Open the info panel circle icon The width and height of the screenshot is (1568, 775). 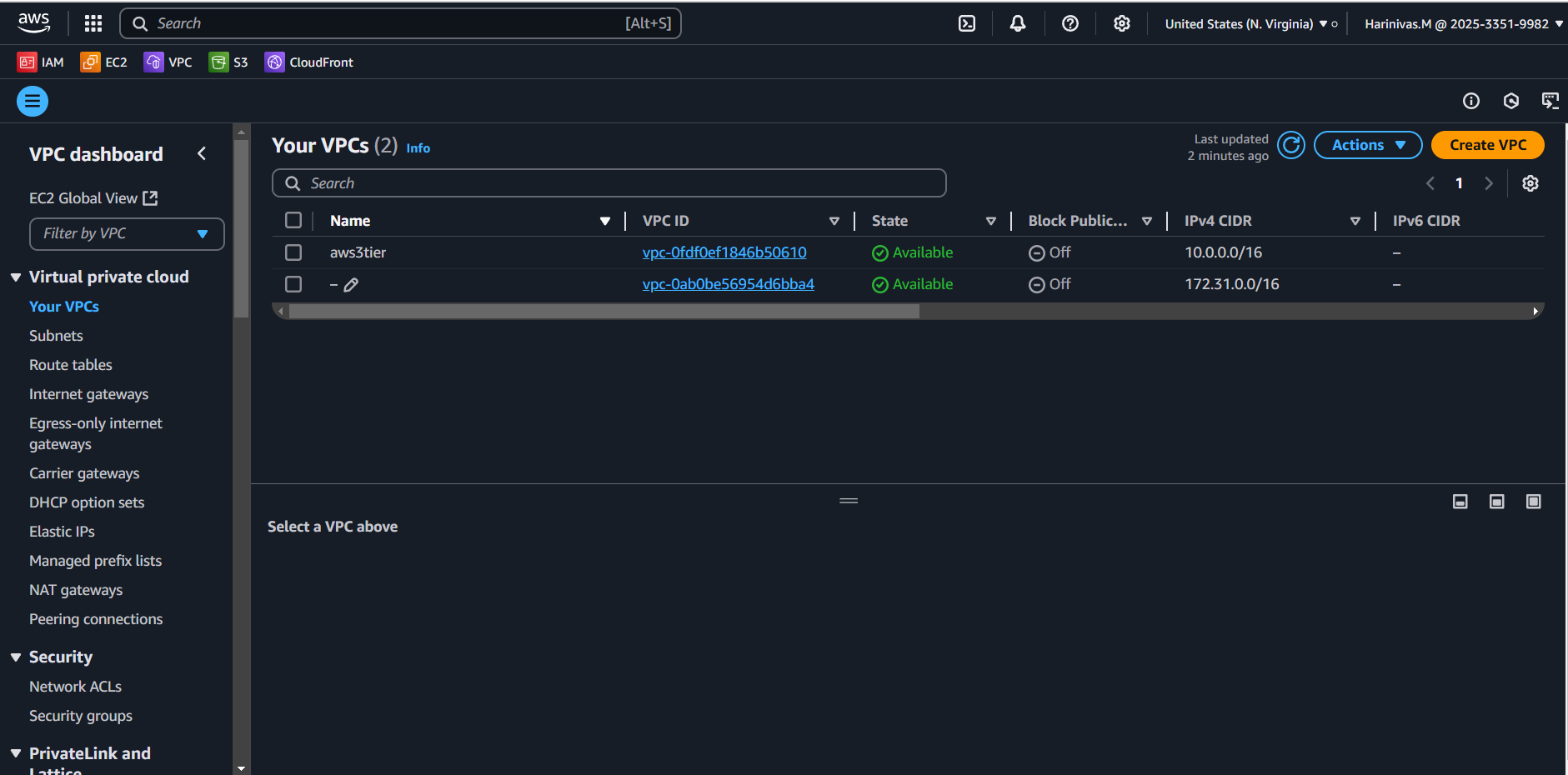(x=1471, y=101)
